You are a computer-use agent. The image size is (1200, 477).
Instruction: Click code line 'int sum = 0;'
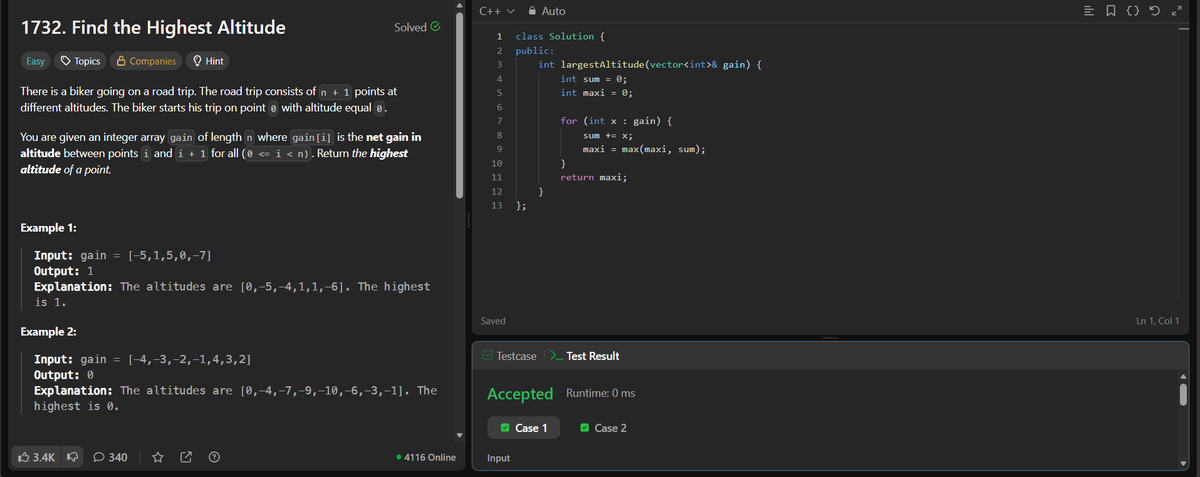pos(594,78)
